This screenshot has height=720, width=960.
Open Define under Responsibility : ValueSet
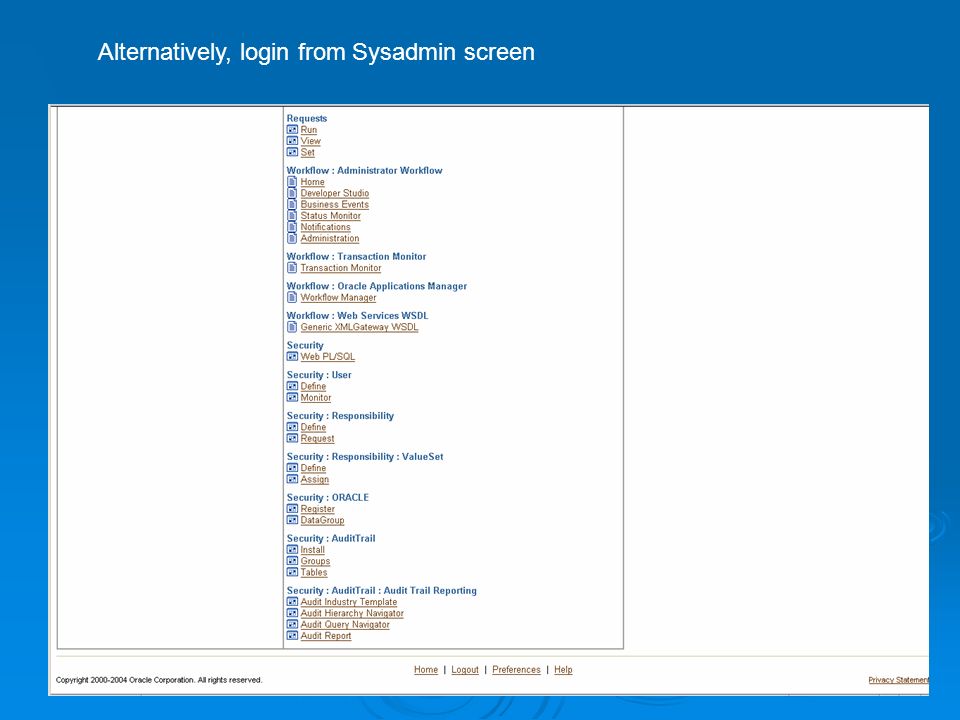click(313, 468)
